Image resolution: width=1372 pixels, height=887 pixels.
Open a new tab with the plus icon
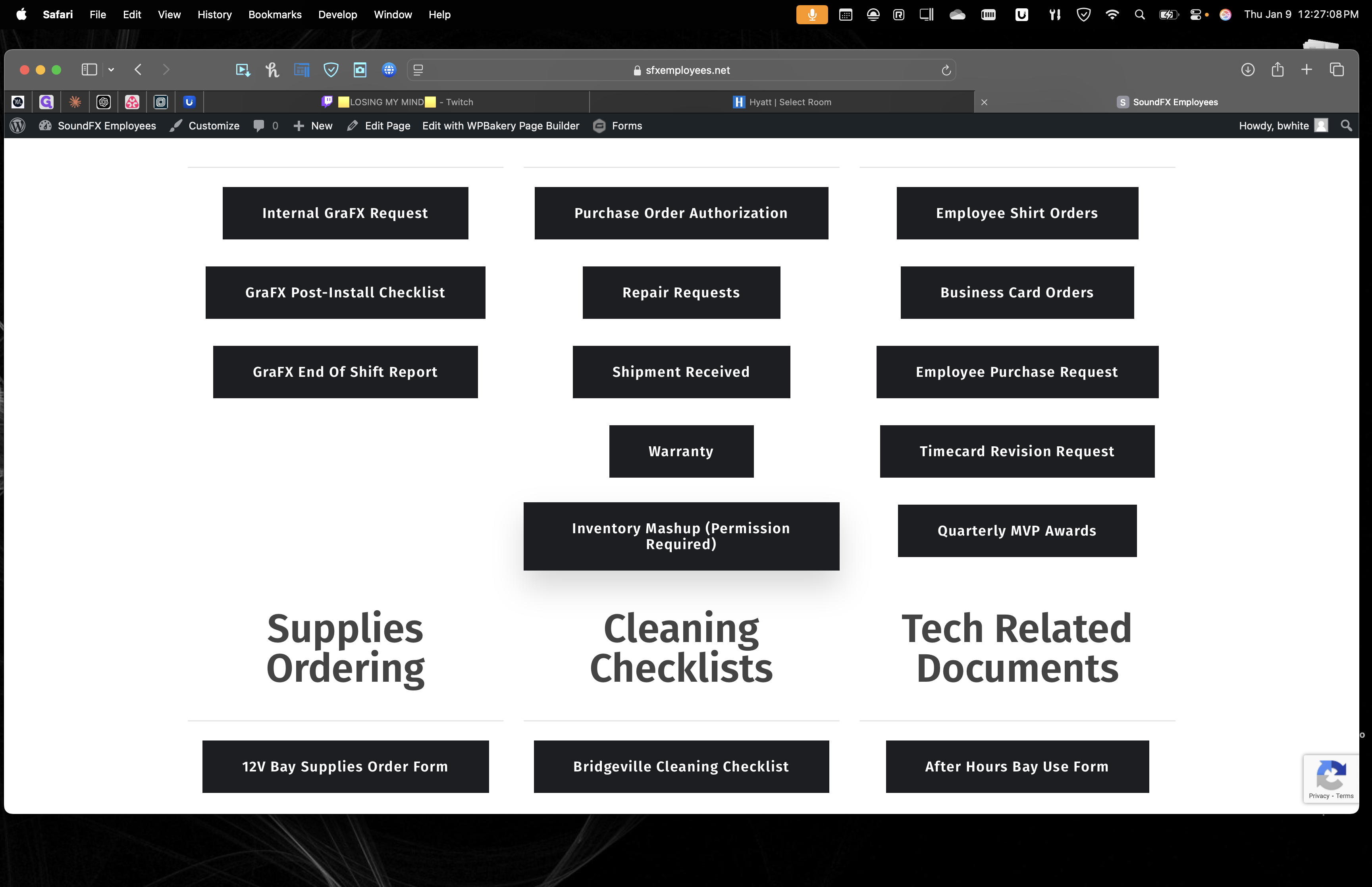[1306, 70]
